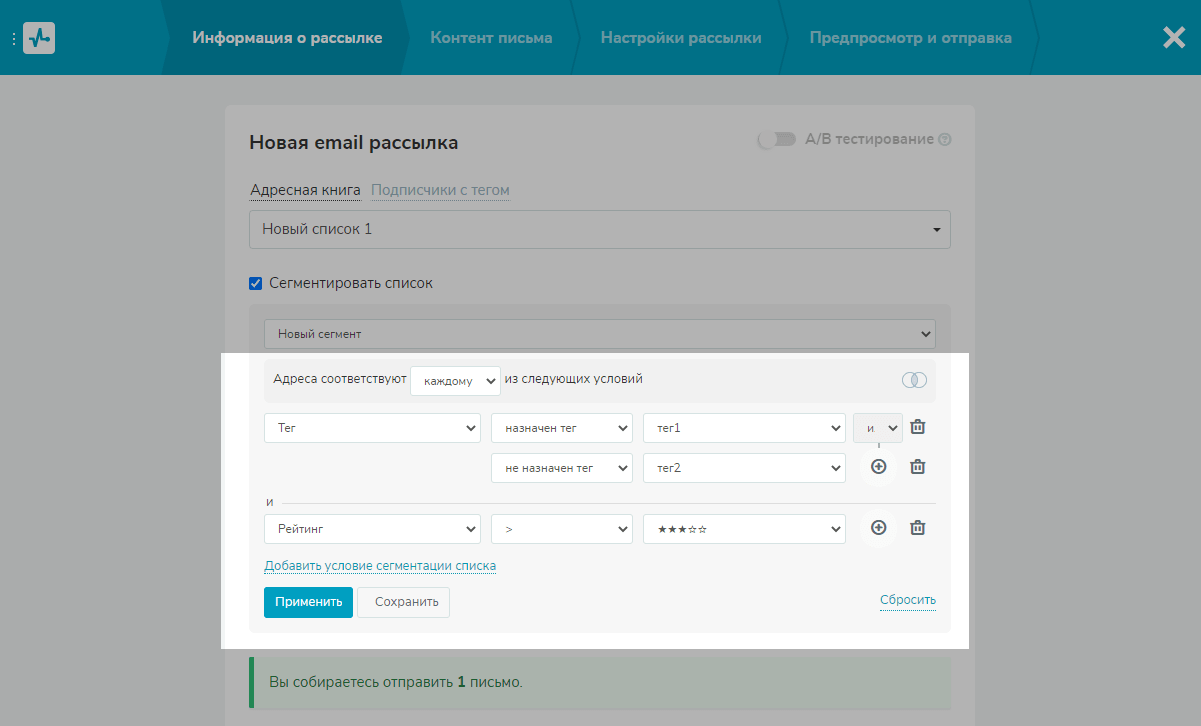The height and width of the screenshot is (726, 1201).
Task: Go to Контент письма step
Action: pos(491,38)
